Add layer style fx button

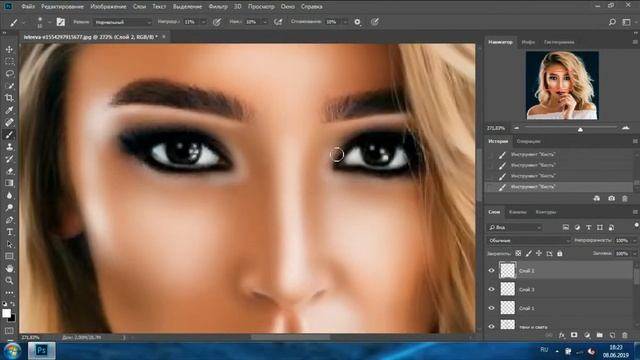pyautogui.click(x=562, y=335)
